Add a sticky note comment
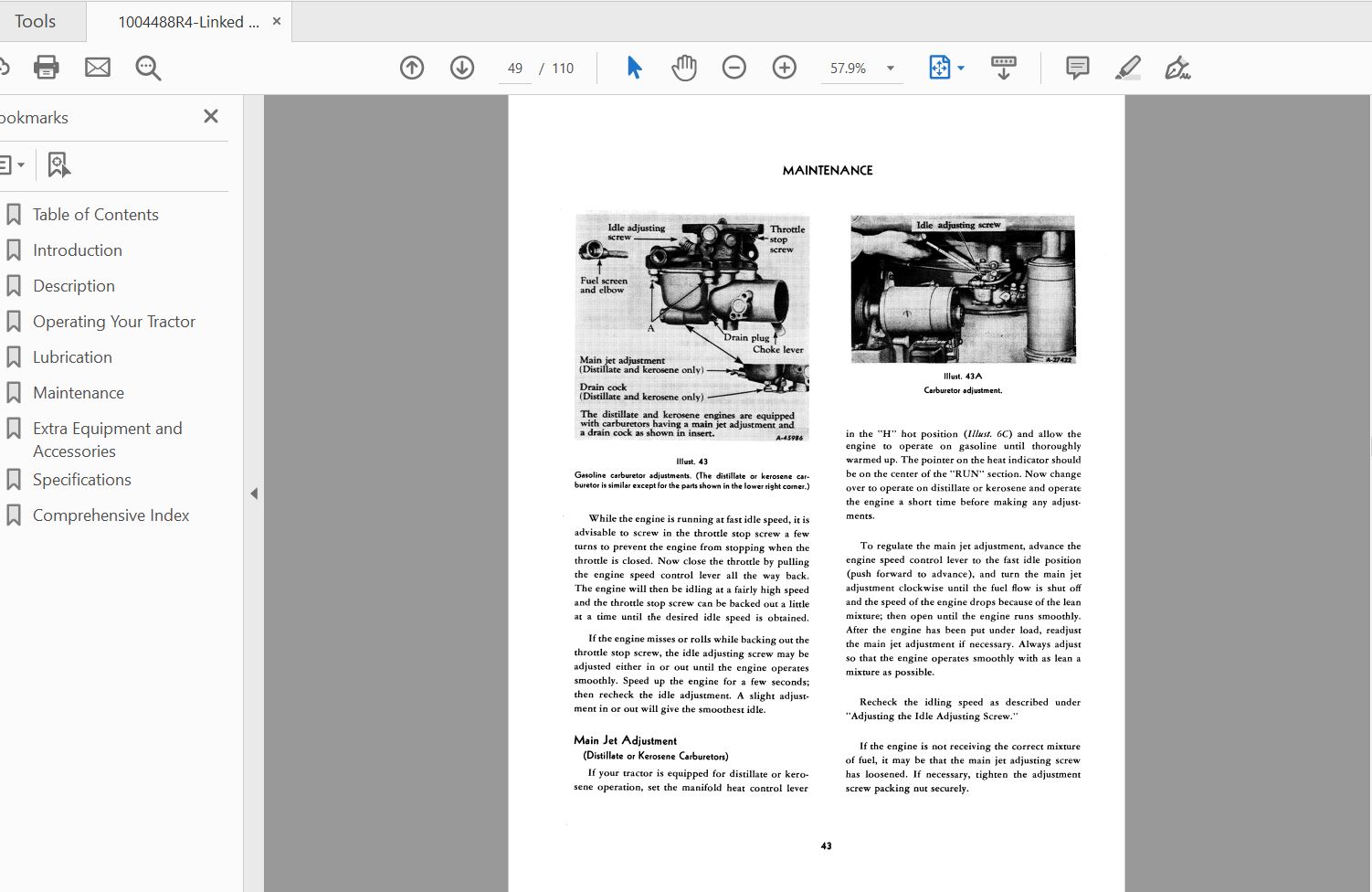Image resolution: width=1372 pixels, height=892 pixels. click(1078, 68)
